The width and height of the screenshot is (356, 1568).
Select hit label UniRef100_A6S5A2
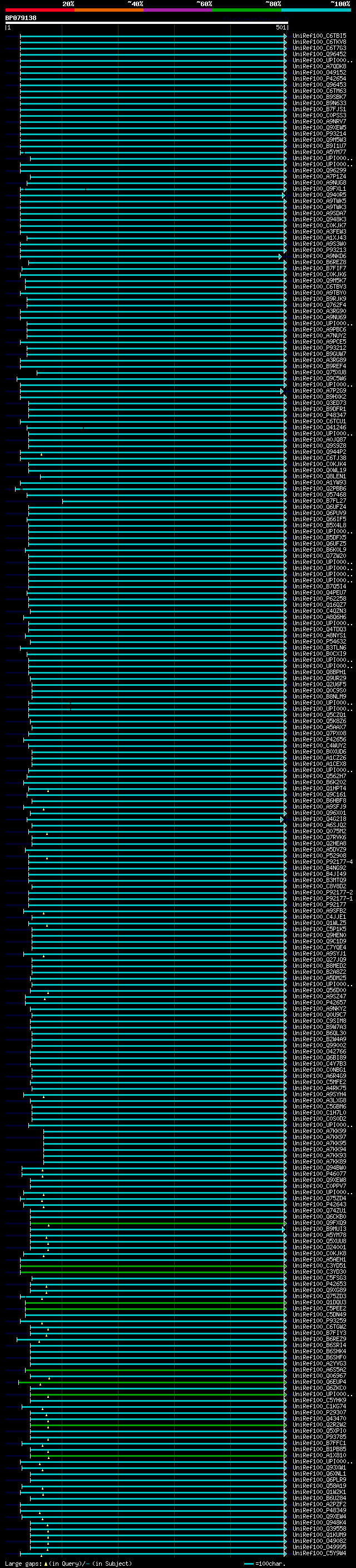click(319, 1369)
